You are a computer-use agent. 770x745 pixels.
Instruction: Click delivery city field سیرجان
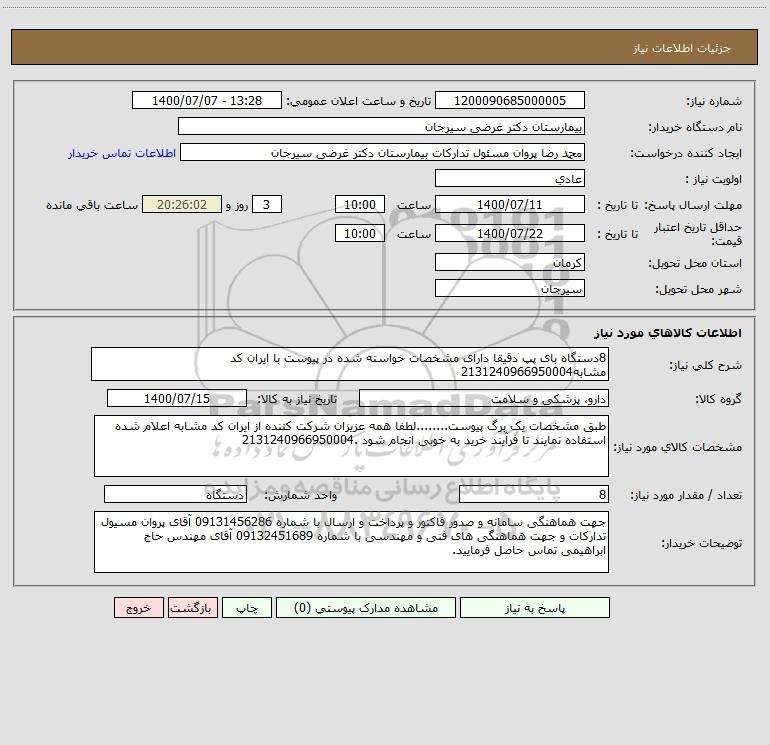510,288
